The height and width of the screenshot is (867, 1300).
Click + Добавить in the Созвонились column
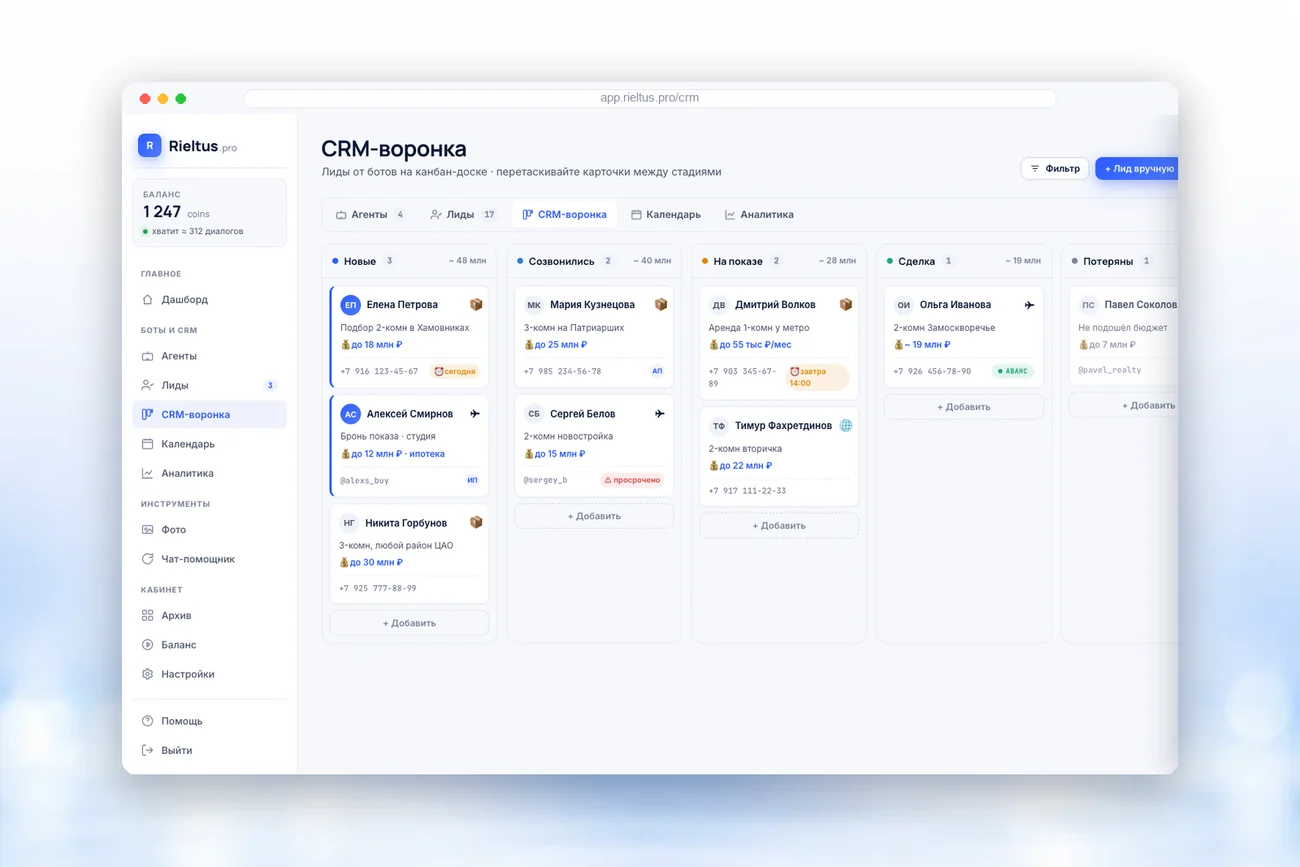(594, 516)
